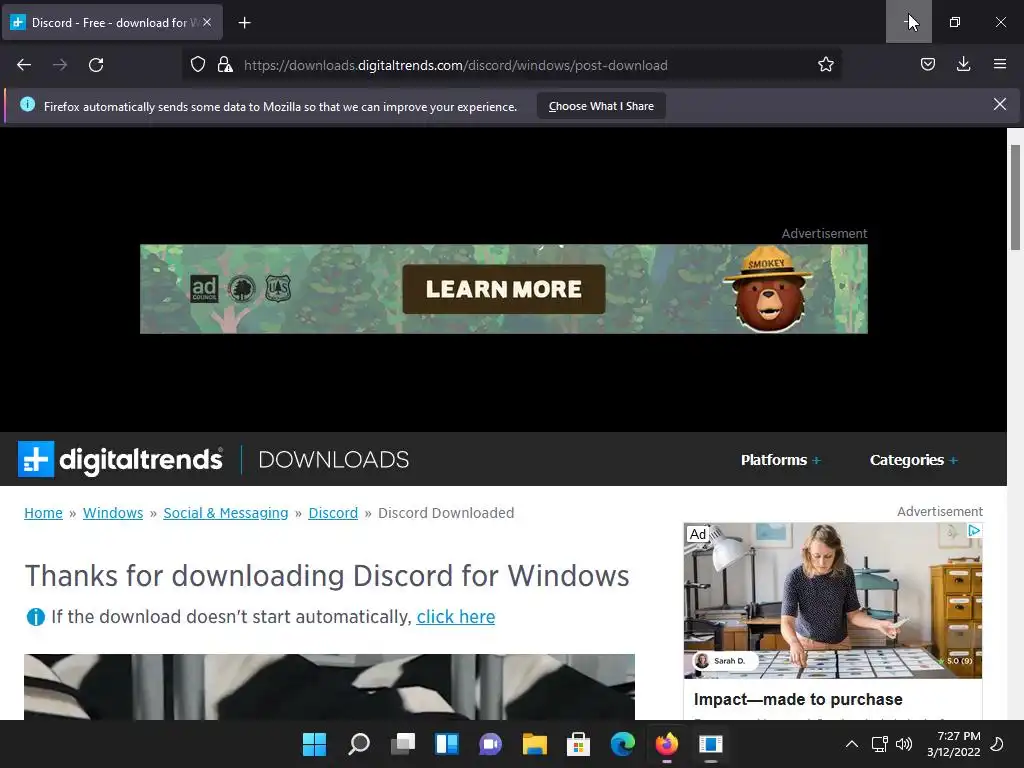Open Task View on the taskbar
This screenshot has height=768, width=1024.
coord(403,744)
